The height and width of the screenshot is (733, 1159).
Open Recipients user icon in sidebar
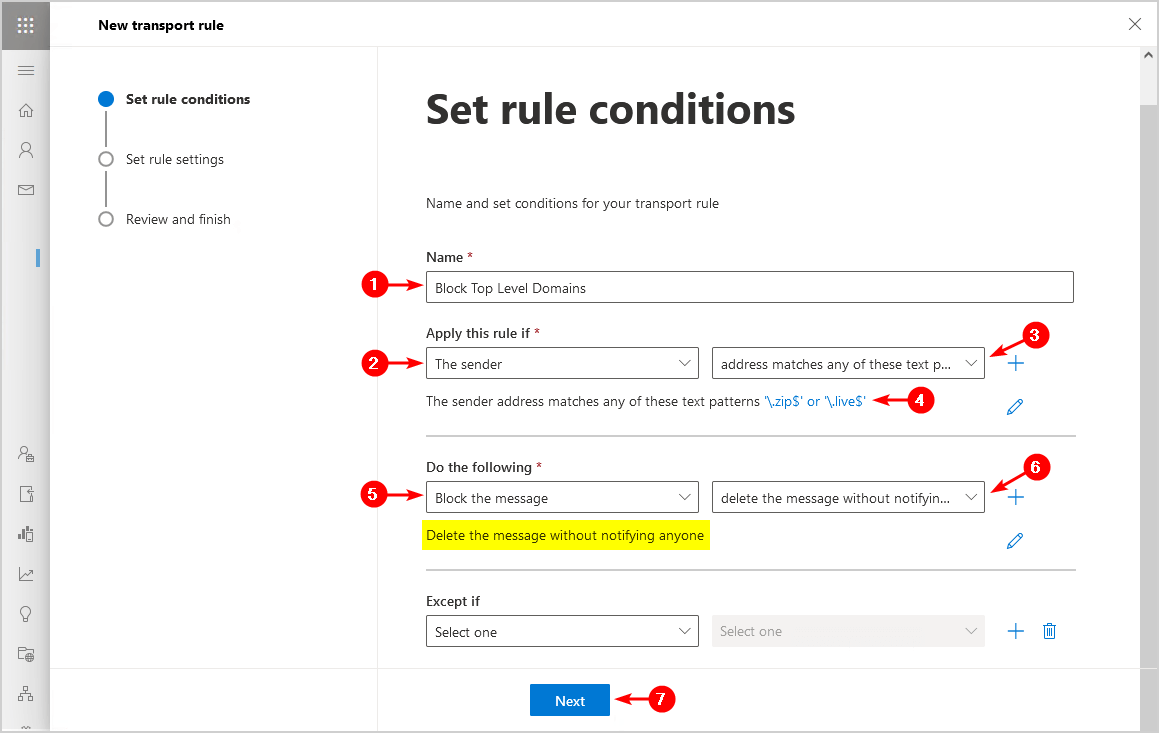click(26, 150)
